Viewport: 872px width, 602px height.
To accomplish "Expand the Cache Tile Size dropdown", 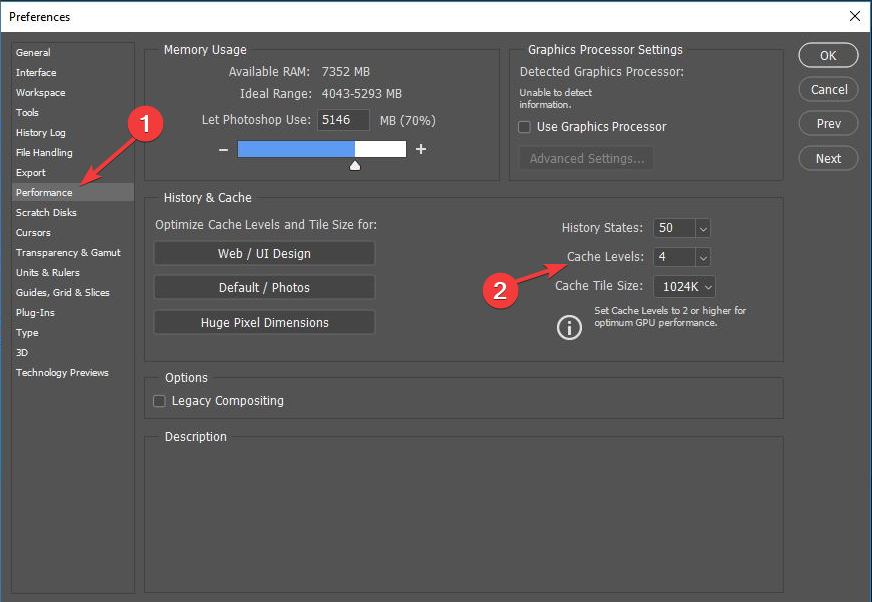I will 684,287.
